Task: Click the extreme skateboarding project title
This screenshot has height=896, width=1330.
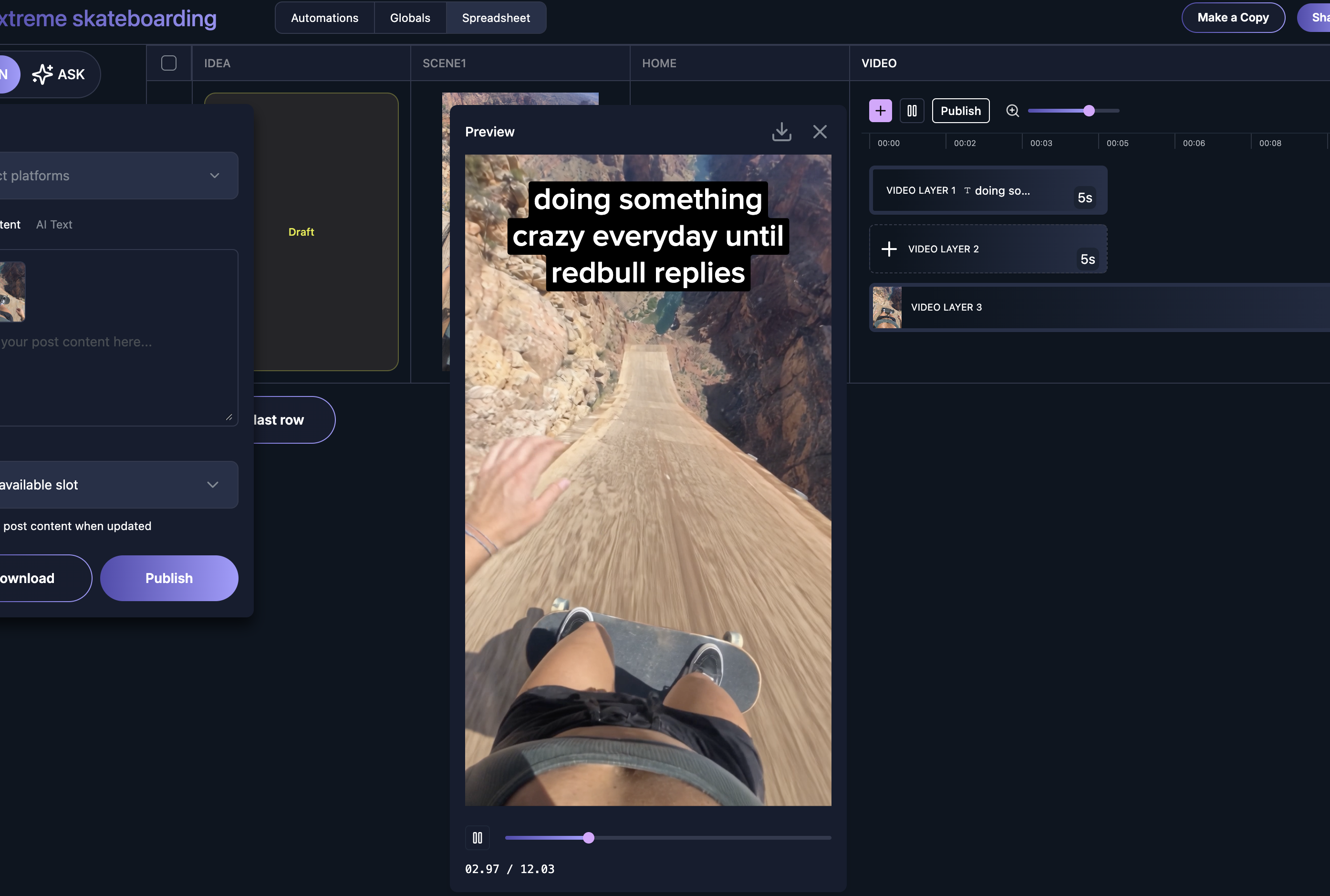Action: click(108, 18)
